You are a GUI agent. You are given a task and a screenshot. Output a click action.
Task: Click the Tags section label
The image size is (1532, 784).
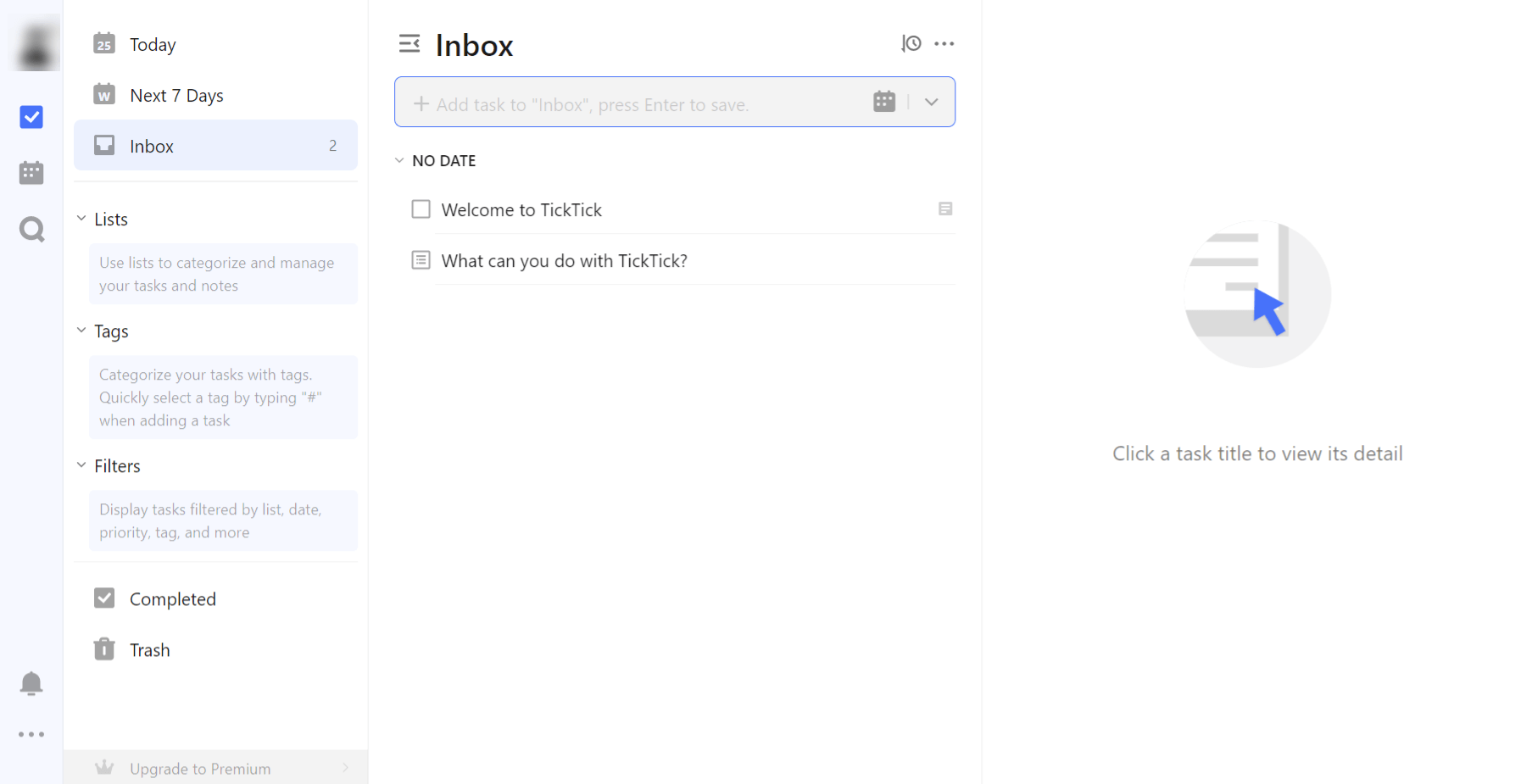pyautogui.click(x=111, y=331)
